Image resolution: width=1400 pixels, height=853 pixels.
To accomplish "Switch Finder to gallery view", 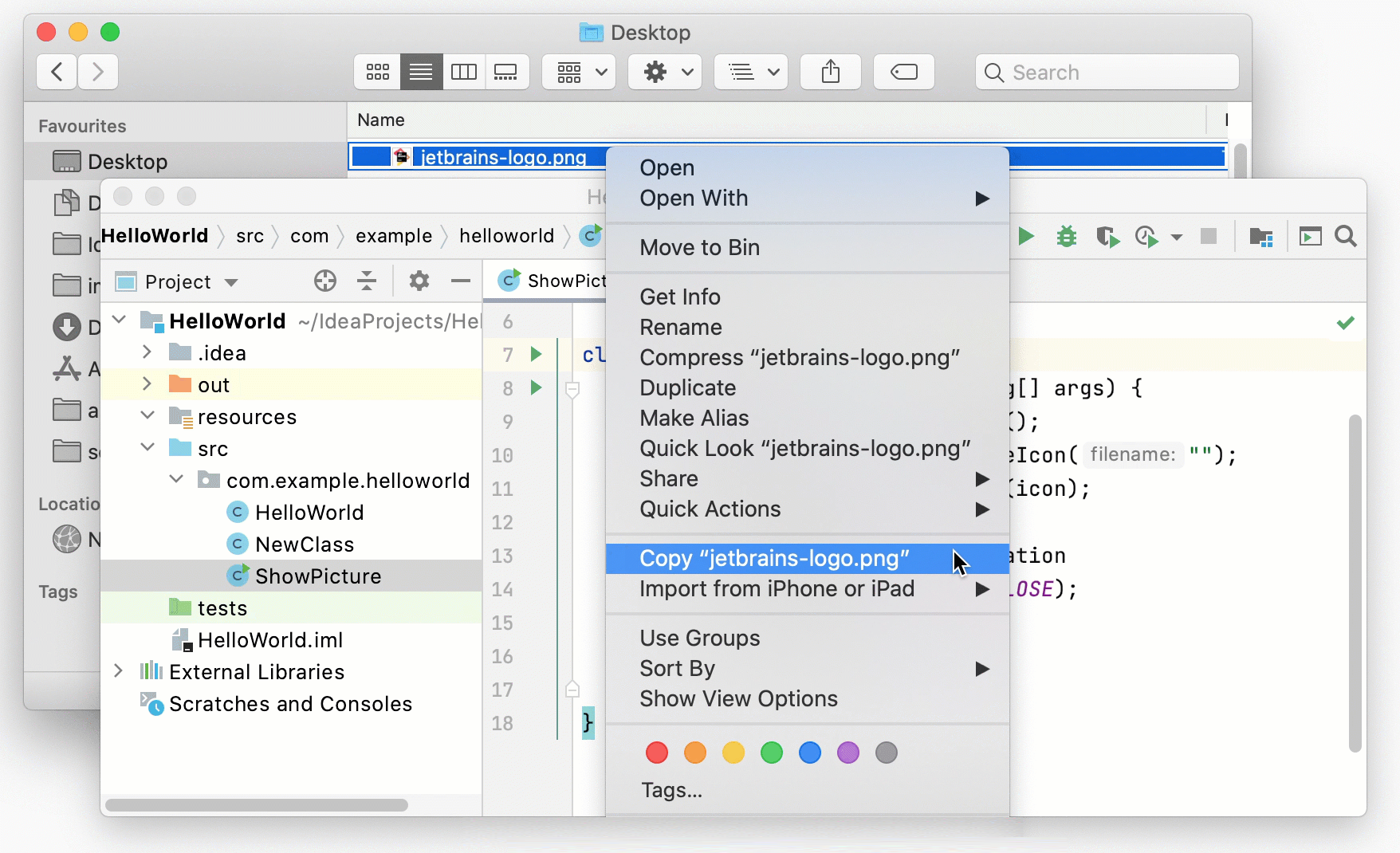I will pyautogui.click(x=507, y=72).
